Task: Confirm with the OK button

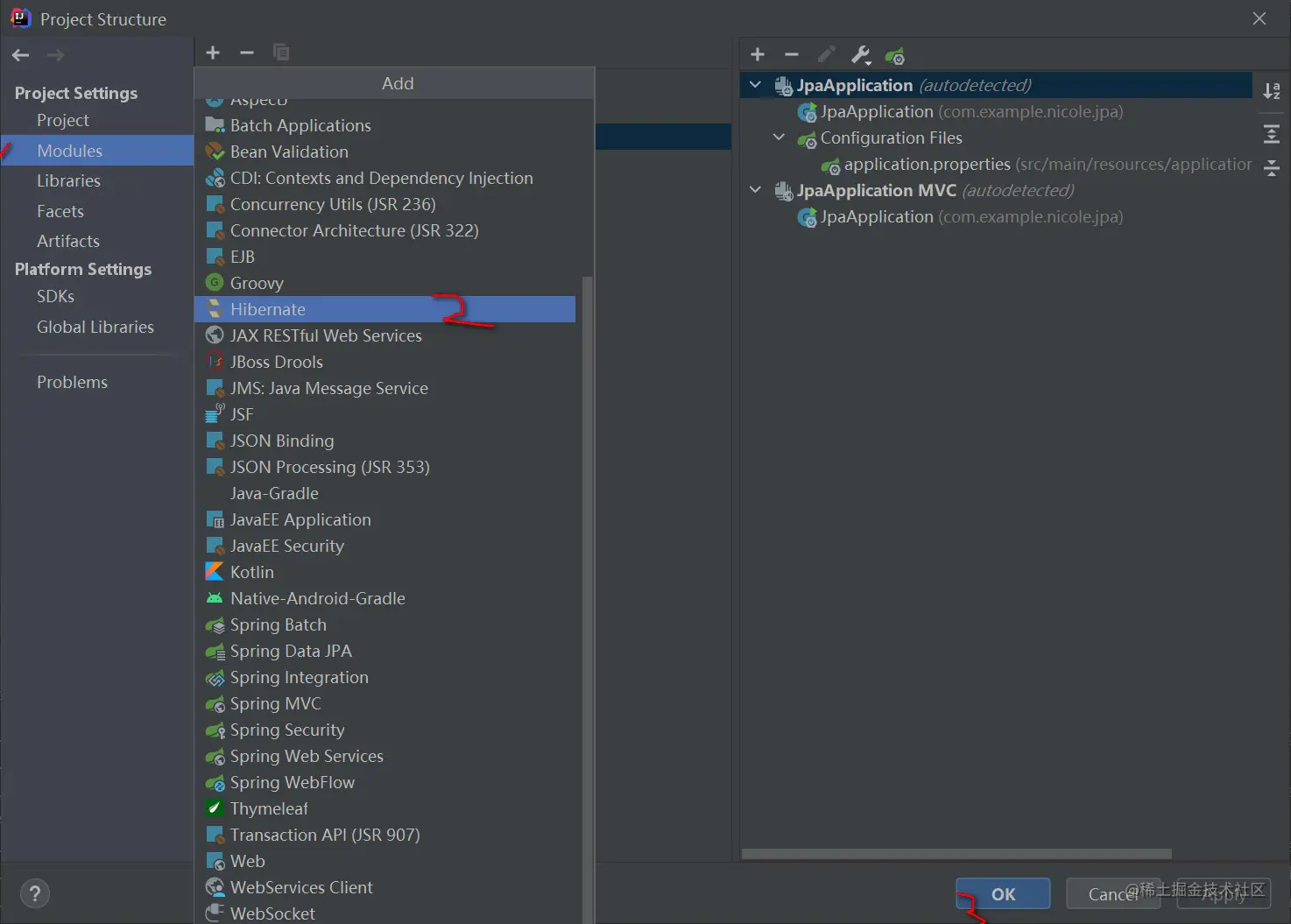Action: 1003,893
